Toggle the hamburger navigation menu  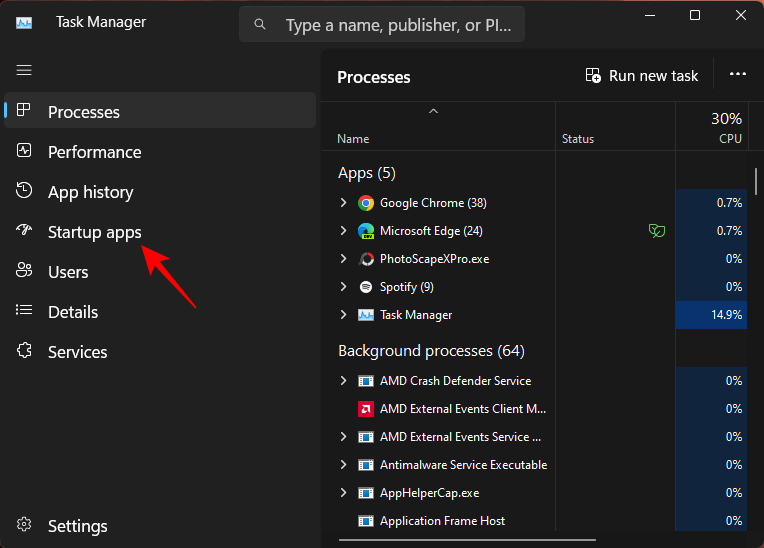[x=24, y=70]
